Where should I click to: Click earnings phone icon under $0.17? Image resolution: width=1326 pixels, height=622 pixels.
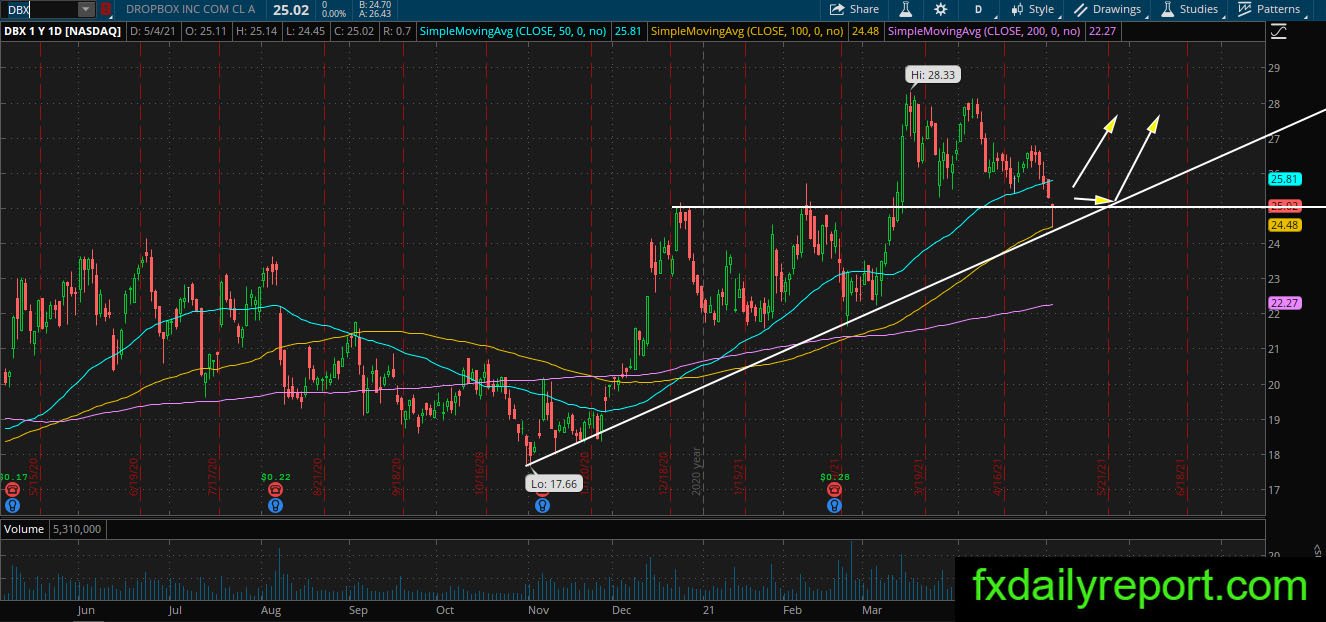click(x=12, y=490)
